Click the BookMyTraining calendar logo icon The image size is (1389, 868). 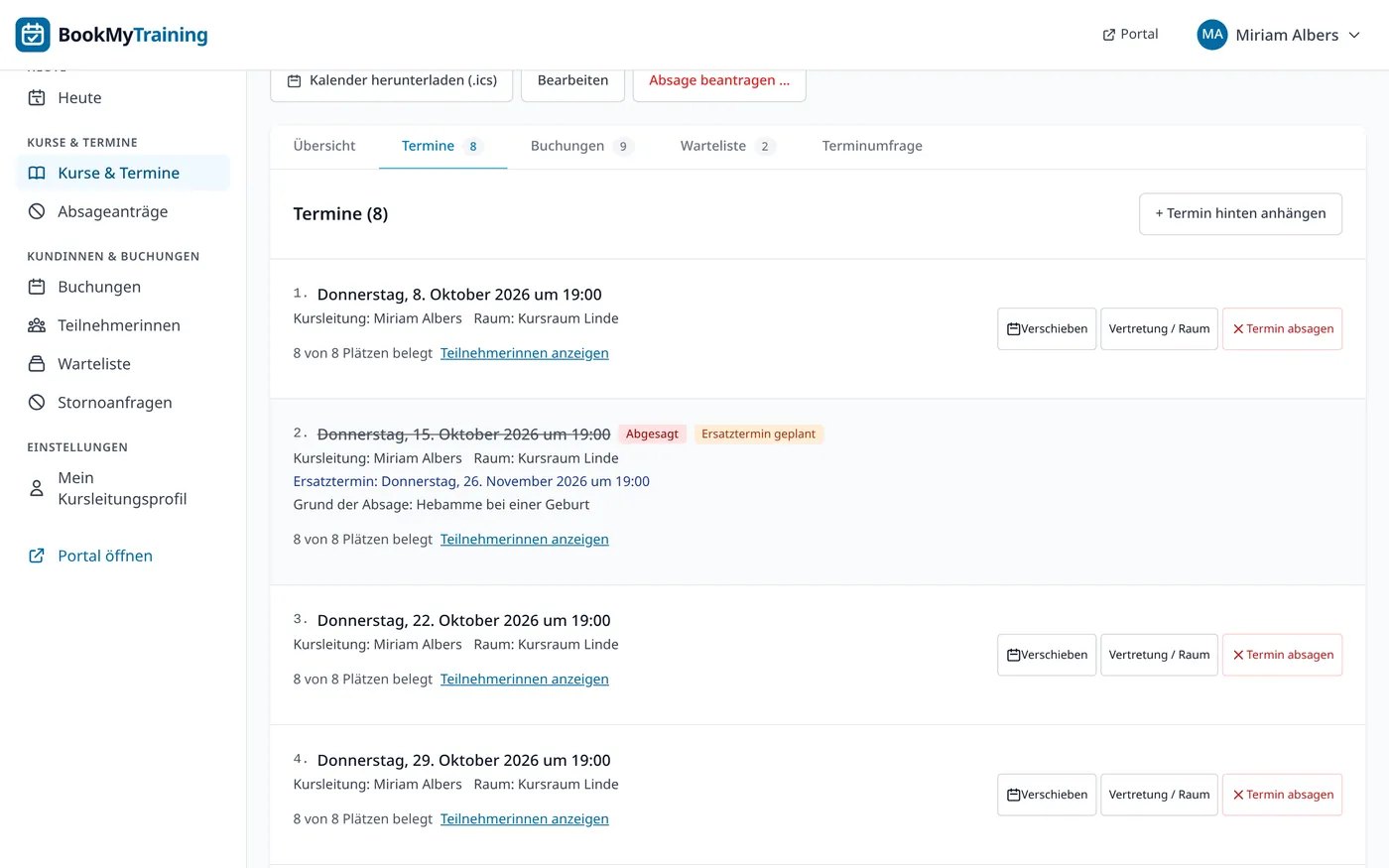[33, 35]
